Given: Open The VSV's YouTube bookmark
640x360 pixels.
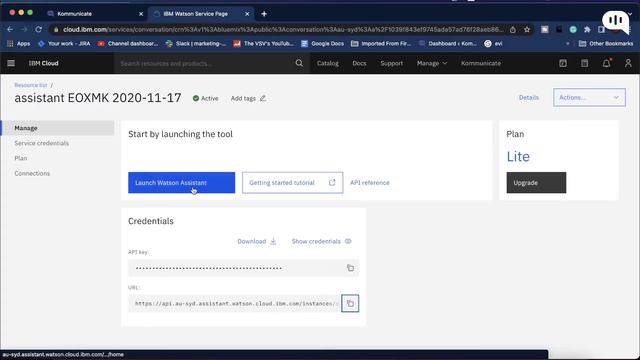Looking at the screenshot, I should (263, 44).
